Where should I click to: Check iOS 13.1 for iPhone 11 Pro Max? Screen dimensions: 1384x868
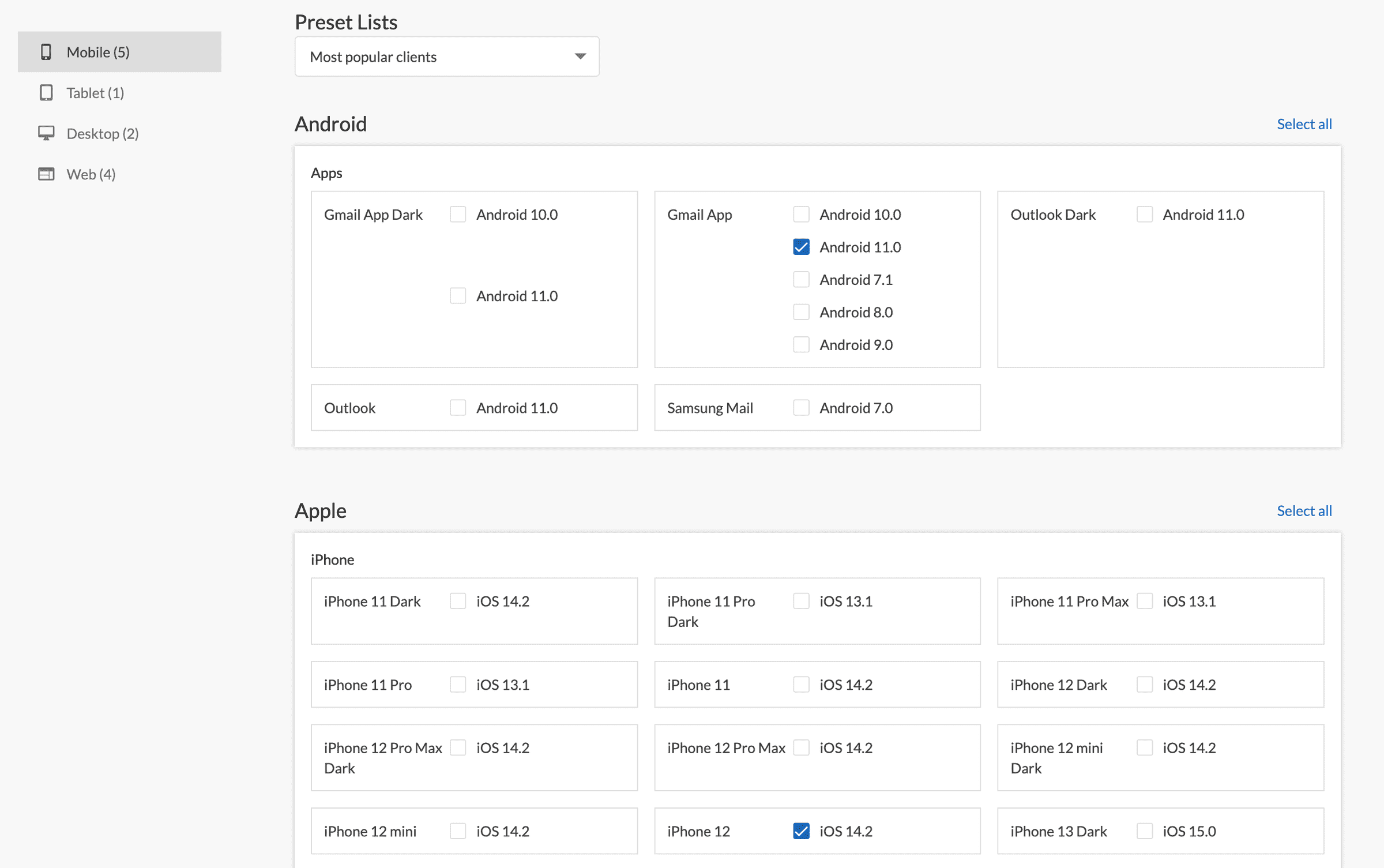tap(1145, 601)
